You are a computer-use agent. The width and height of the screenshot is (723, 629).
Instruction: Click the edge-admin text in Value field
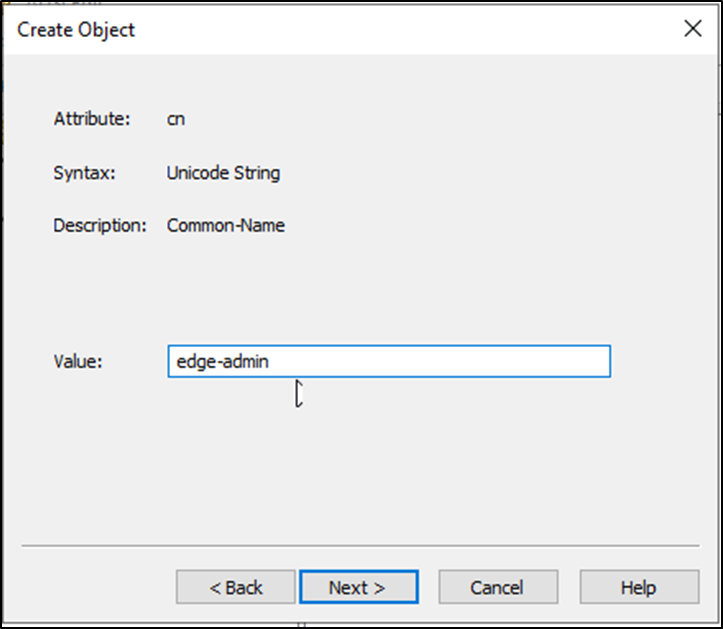220,362
